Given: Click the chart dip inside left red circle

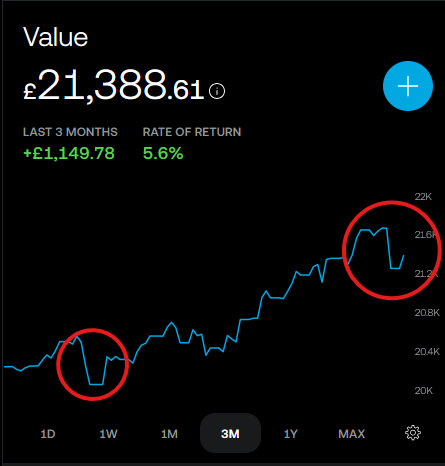Looking at the screenshot, I should [x=96, y=384].
